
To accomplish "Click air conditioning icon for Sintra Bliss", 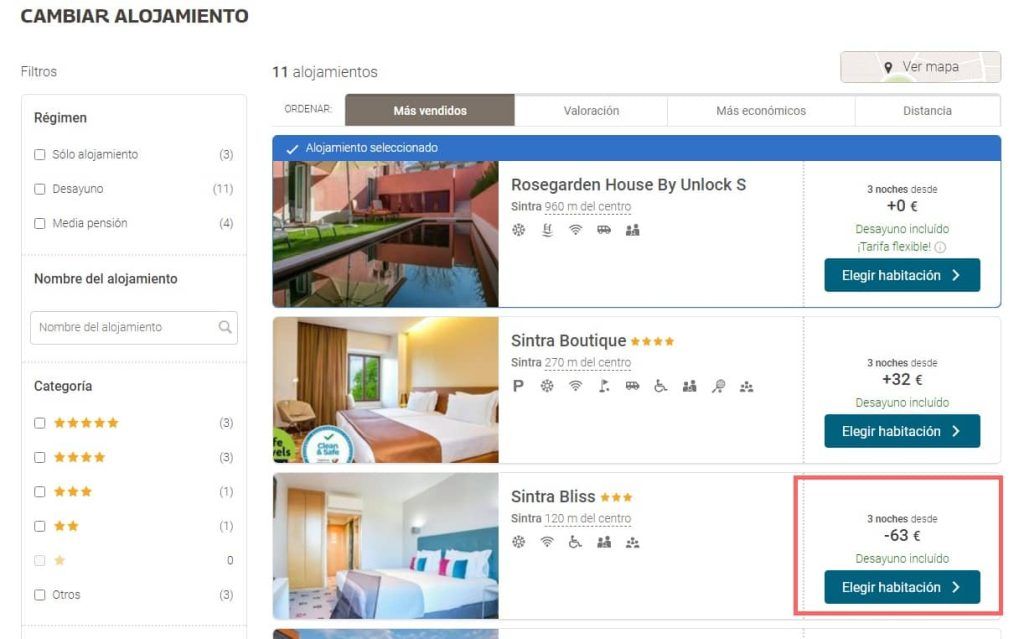I will pyautogui.click(x=519, y=542).
